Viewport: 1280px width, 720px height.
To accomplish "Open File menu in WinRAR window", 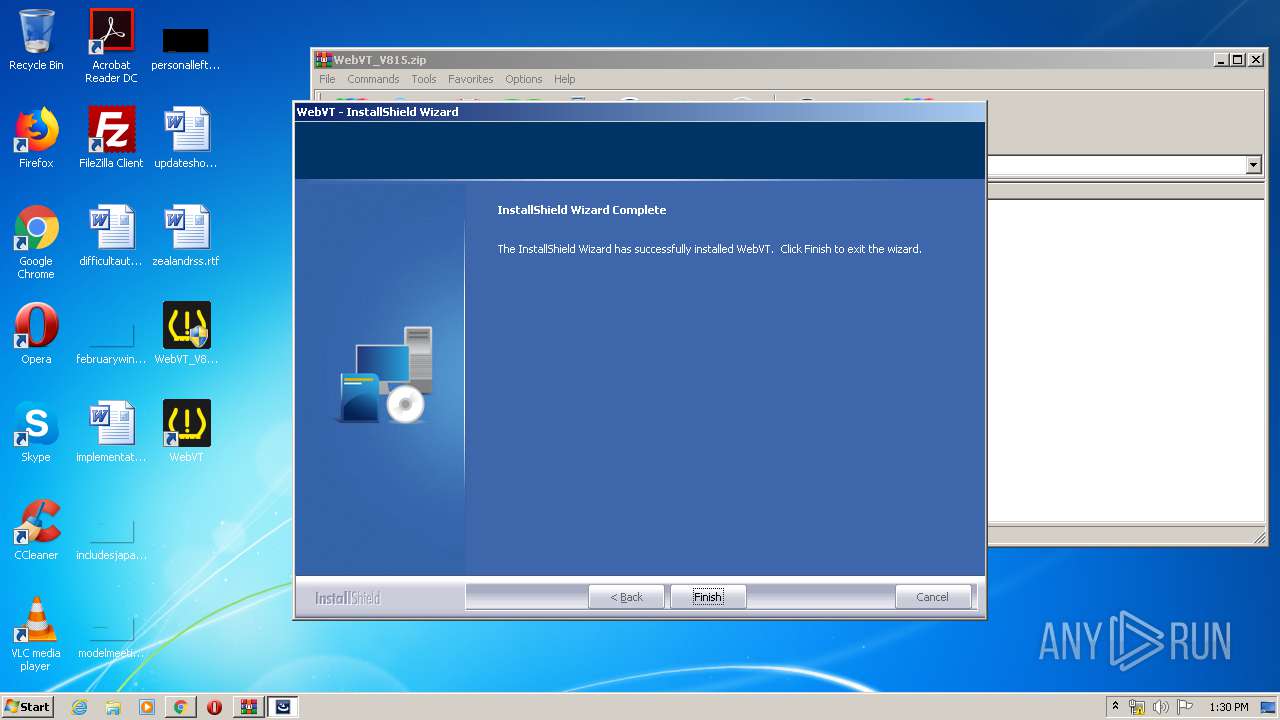I will [327, 79].
